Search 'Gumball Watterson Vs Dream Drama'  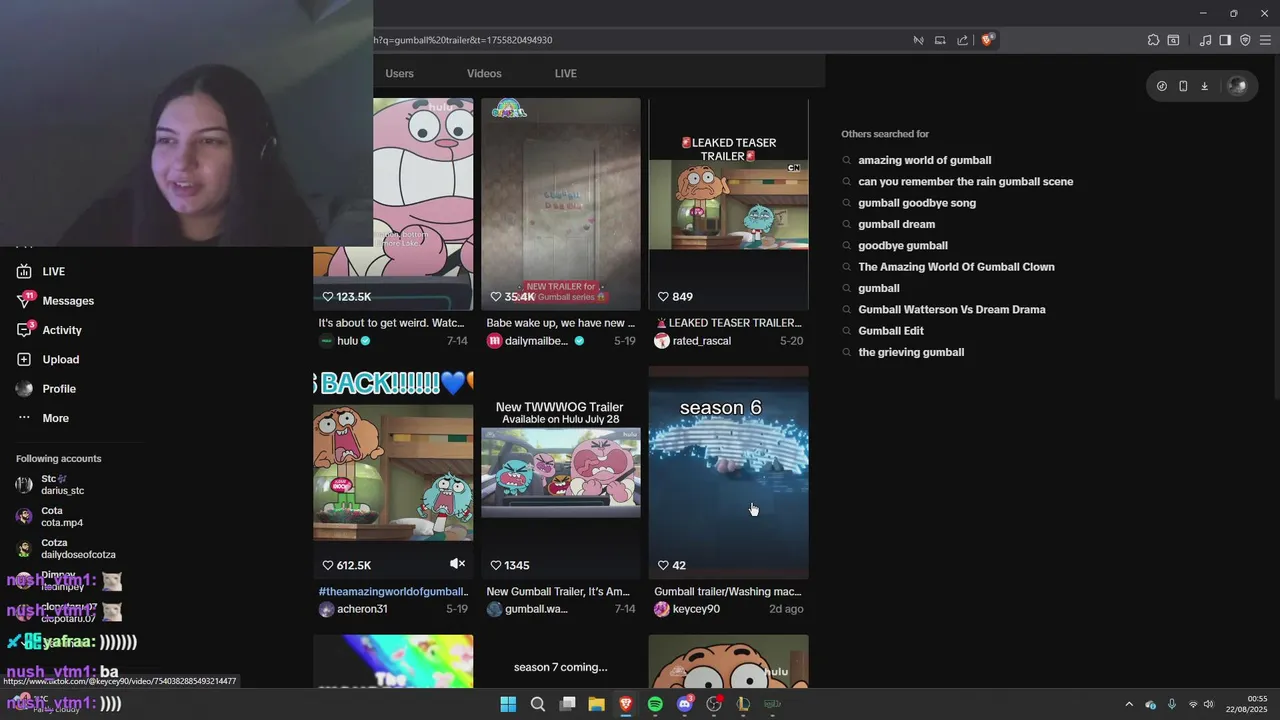point(951,310)
